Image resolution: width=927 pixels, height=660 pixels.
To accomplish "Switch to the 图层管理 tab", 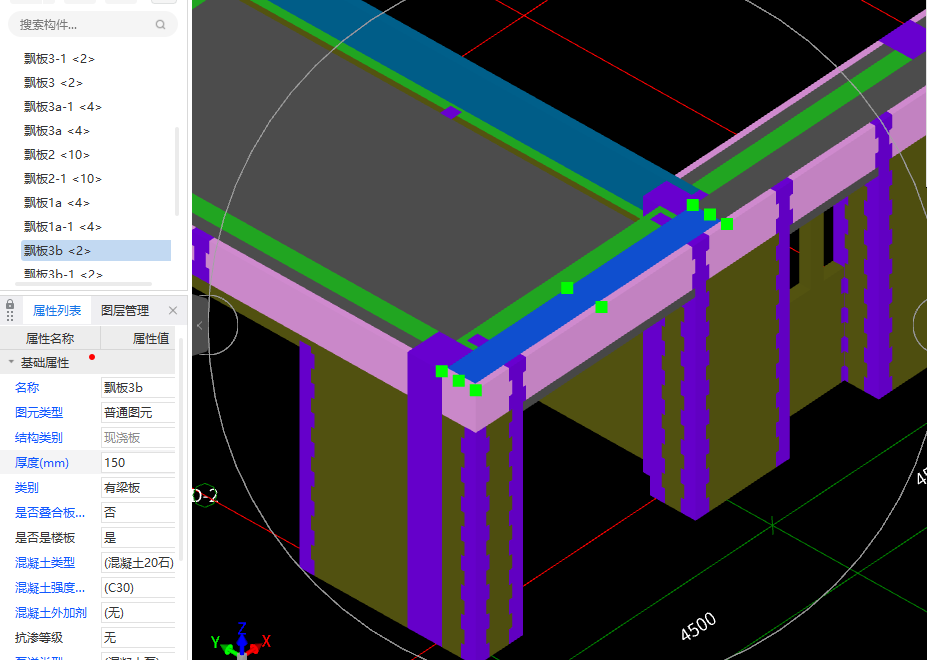I will (x=125, y=310).
